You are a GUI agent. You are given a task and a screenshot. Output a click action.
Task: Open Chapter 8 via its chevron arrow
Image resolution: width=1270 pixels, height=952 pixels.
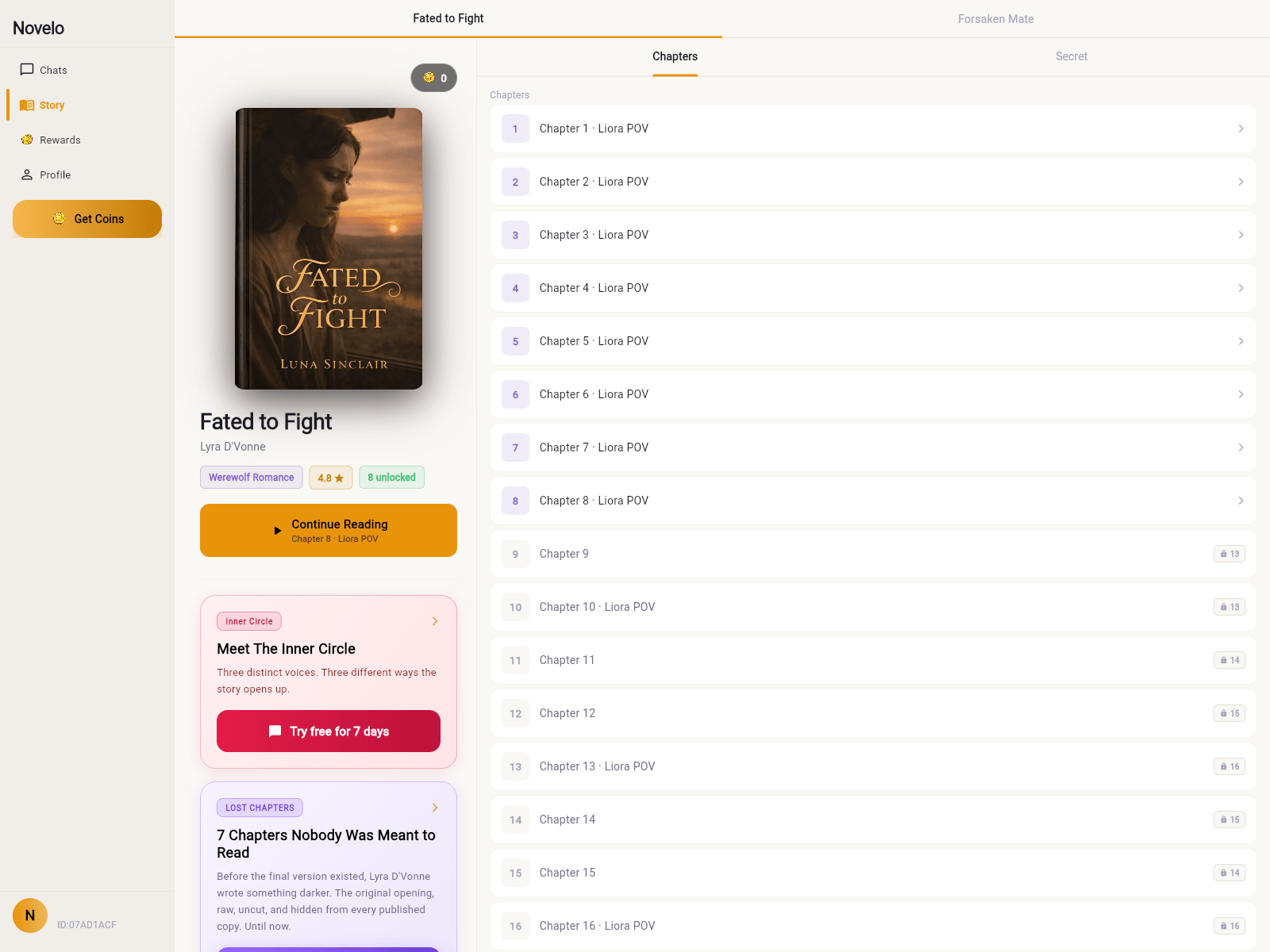click(1241, 501)
